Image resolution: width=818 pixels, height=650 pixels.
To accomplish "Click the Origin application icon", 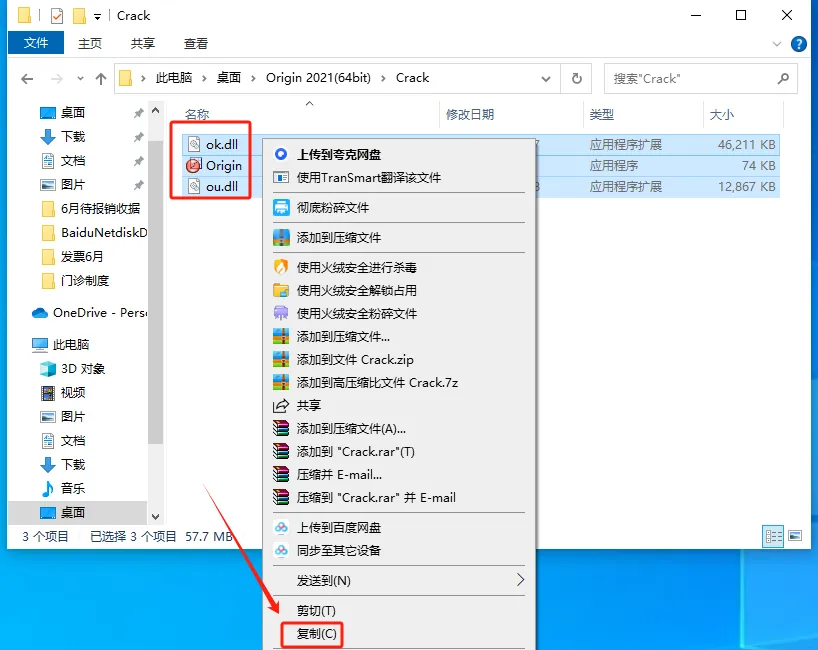I will click(194, 165).
